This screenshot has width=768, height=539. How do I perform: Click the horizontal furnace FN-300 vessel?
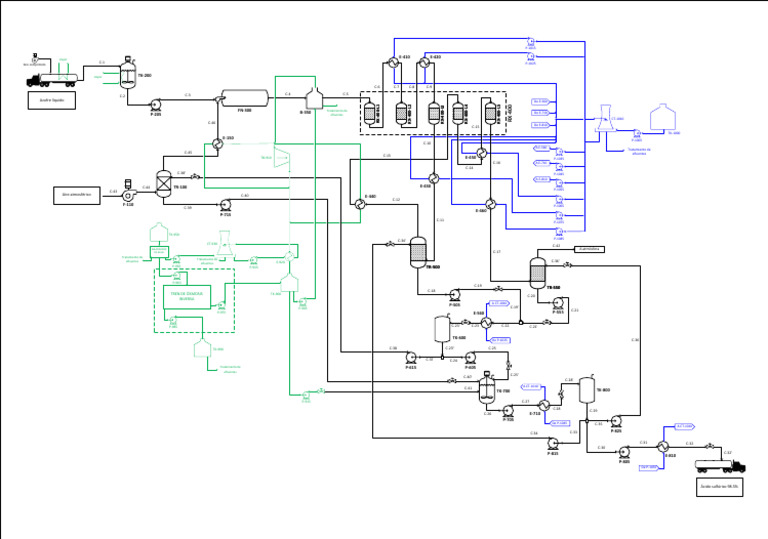[x=245, y=98]
